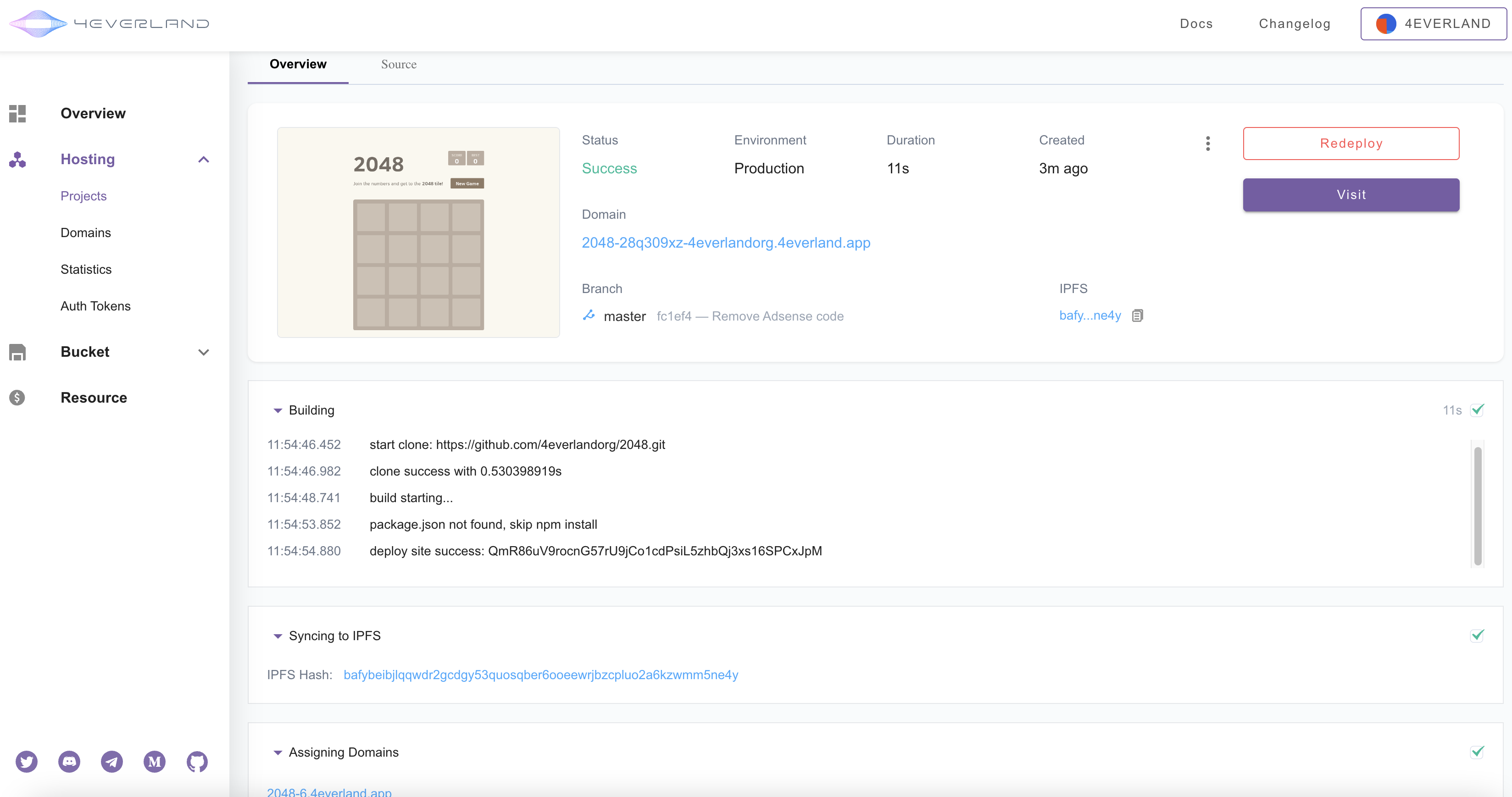Open the 2048-28q309xz domain link
1512x797 pixels.
tap(725, 243)
